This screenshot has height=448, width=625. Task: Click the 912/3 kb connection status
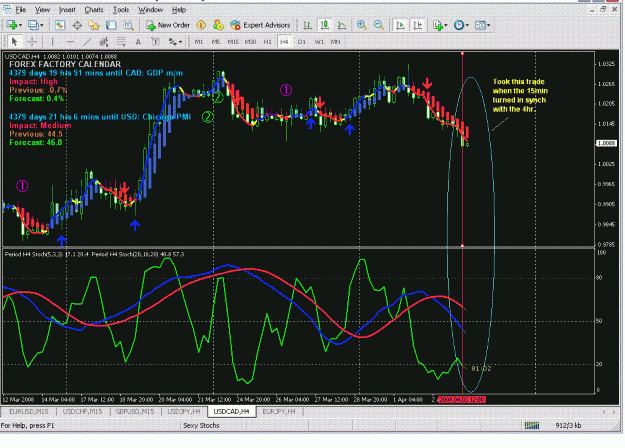click(568, 426)
